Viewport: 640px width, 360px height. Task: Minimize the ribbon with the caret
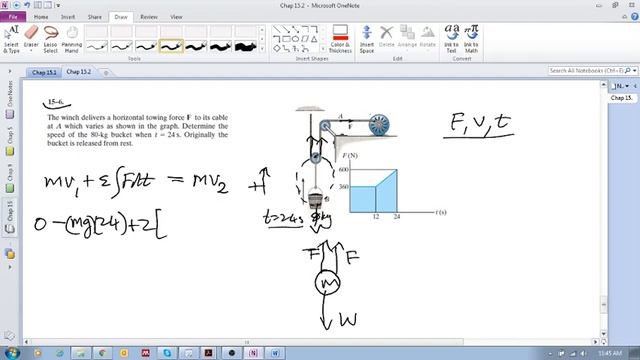click(x=624, y=17)
